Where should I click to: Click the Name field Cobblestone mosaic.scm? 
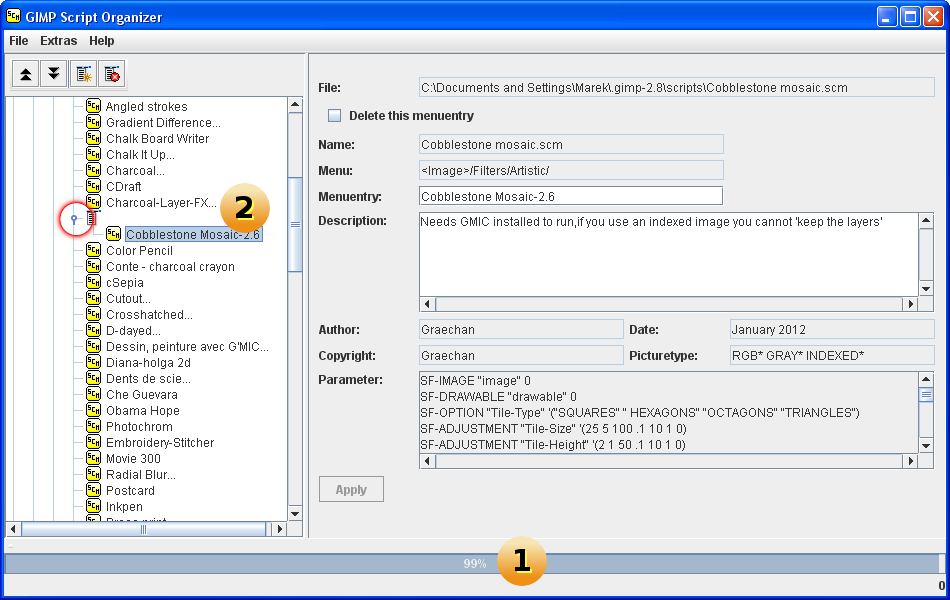click(571, 144)
